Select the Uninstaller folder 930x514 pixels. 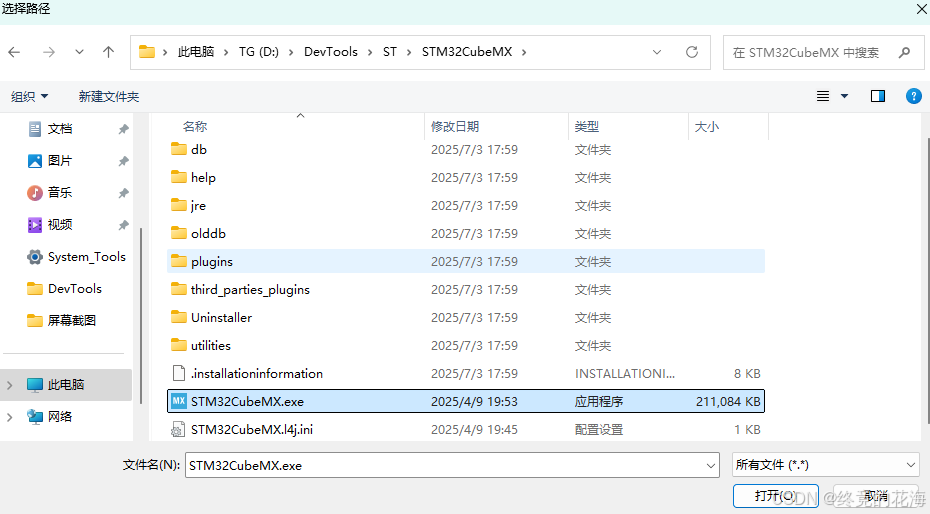point(466,317)
